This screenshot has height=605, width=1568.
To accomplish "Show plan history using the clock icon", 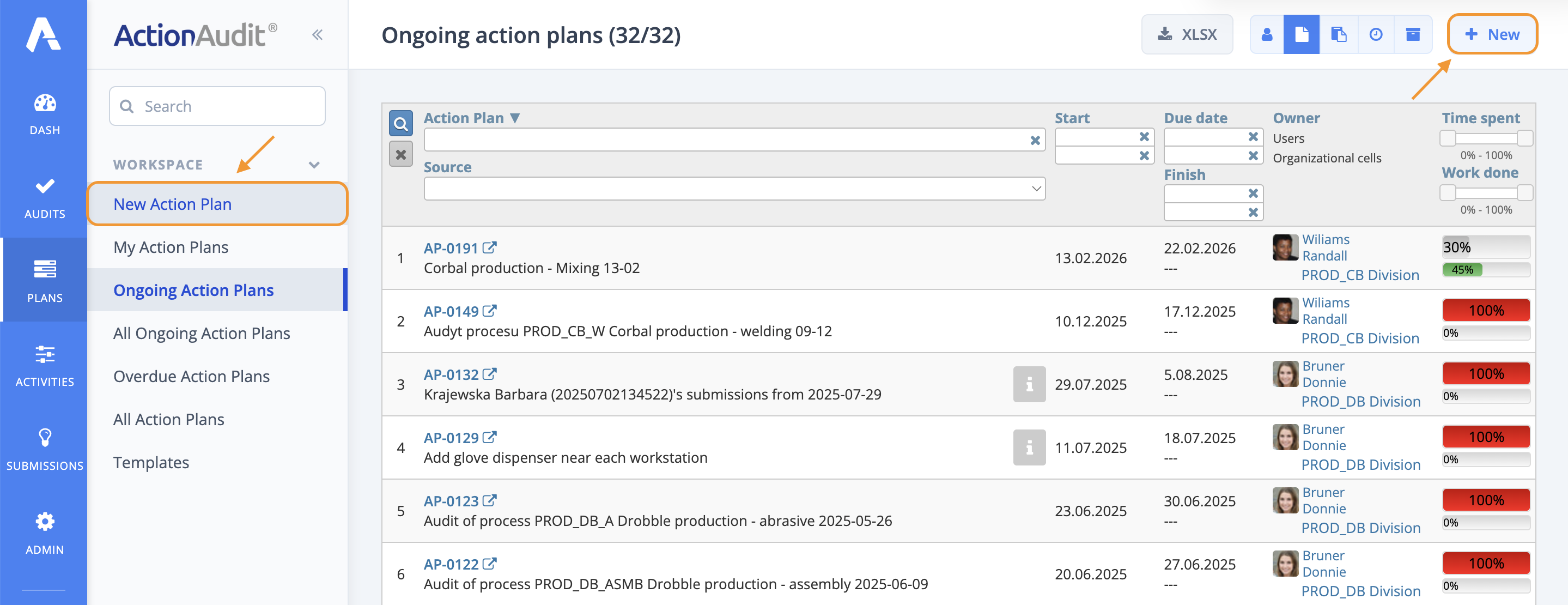I will (x=1376, y=35).
